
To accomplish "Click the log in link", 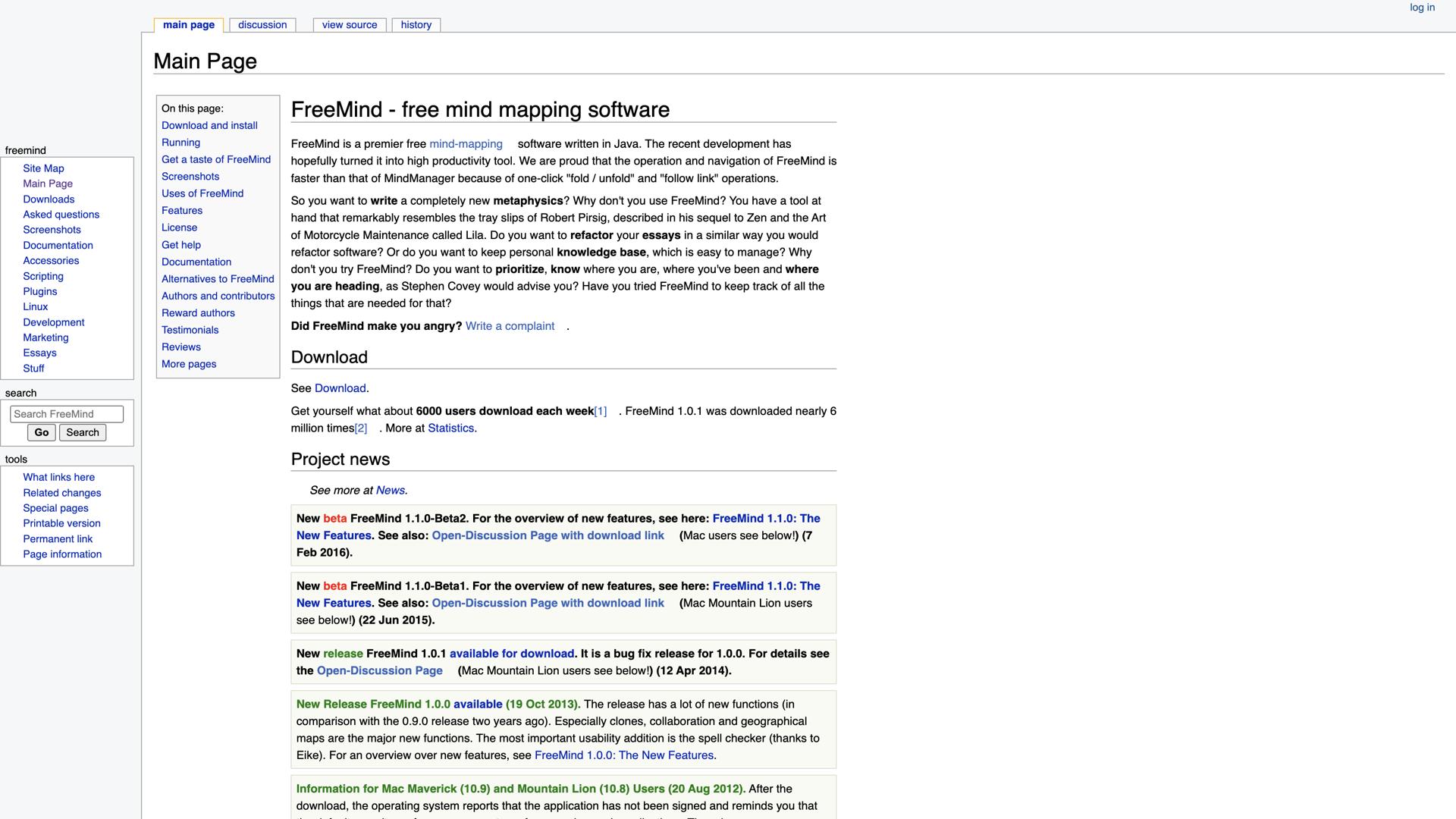I will pos(1422,8).
